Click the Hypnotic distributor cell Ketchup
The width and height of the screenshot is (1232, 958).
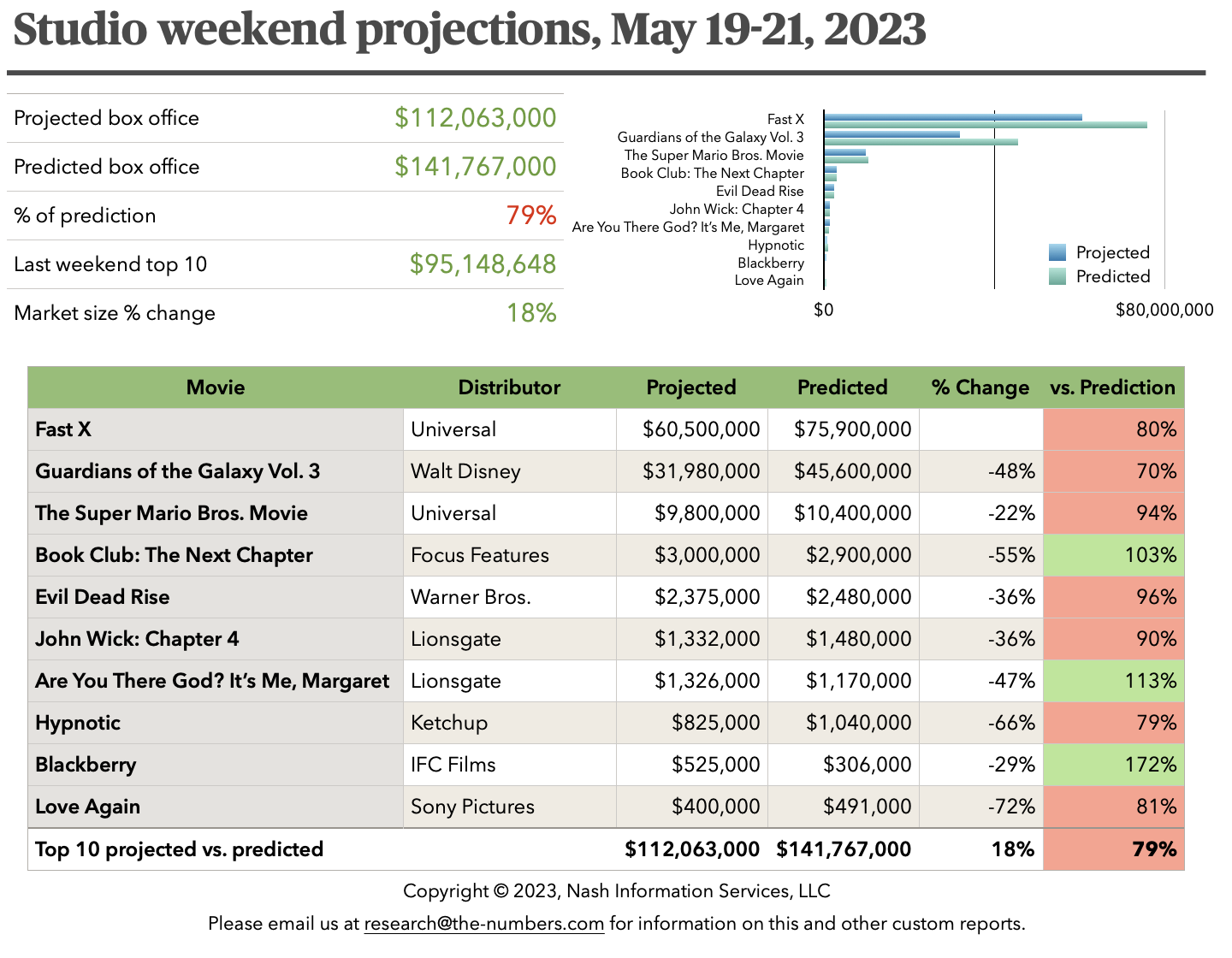449,723
